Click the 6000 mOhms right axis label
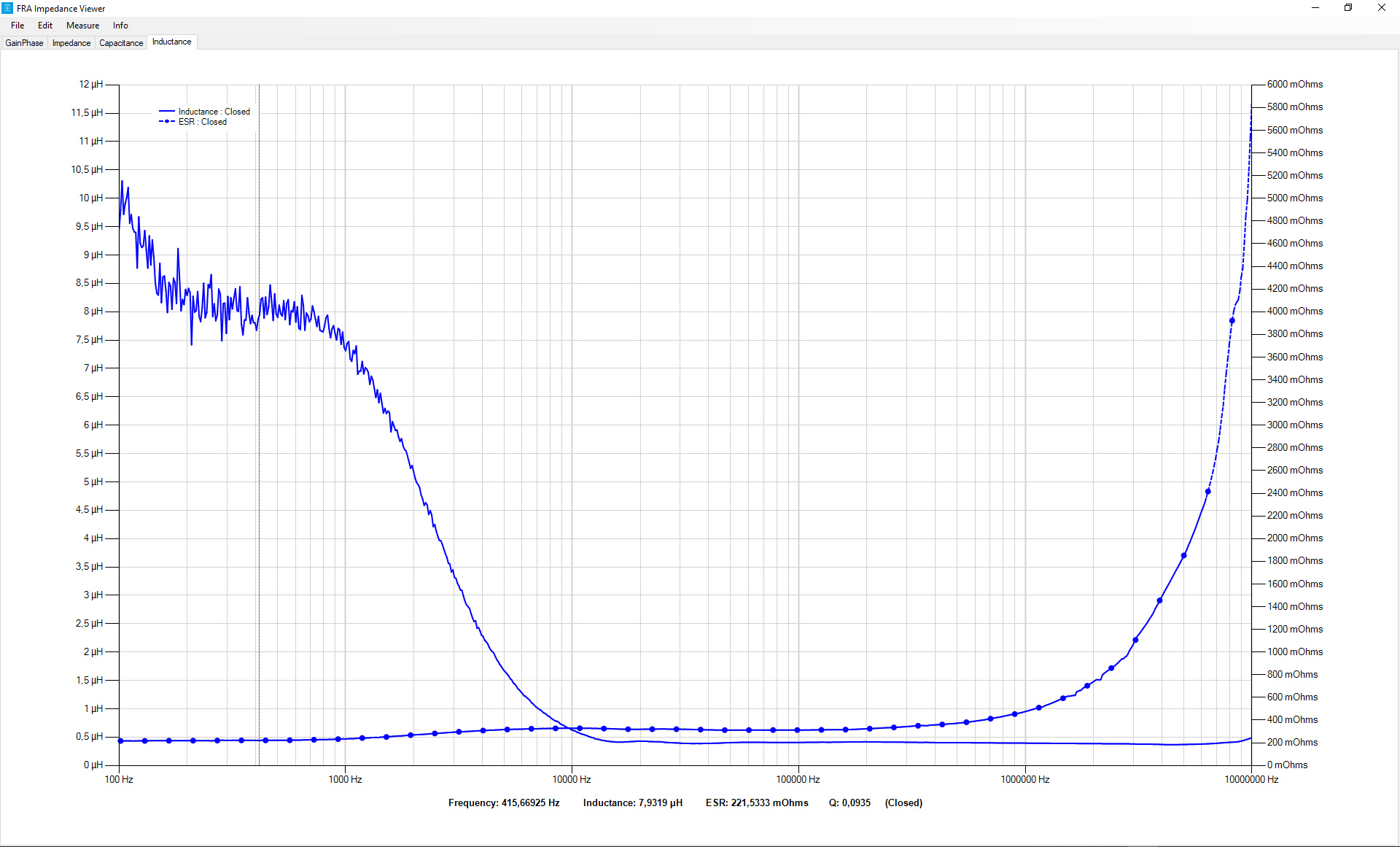The width and height of the screenshot is (1400, 847). point(1295,85)
